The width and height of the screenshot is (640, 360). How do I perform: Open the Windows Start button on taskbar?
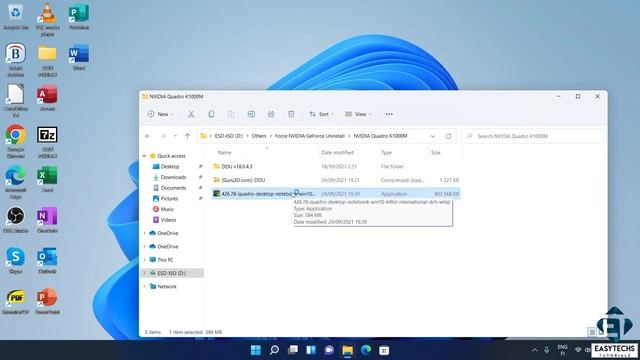(x=256, y=350)
